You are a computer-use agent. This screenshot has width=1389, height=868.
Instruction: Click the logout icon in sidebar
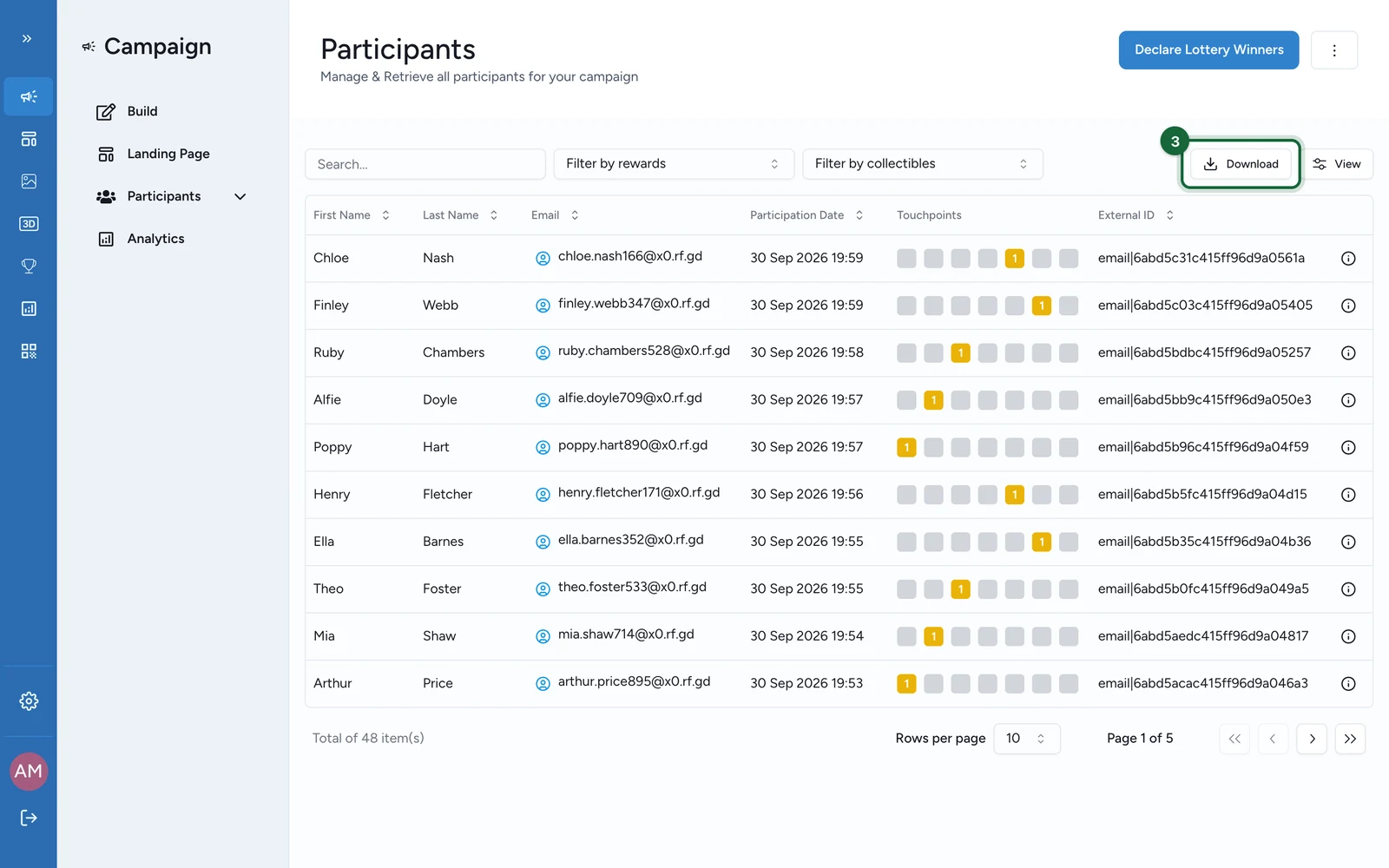click(x=29, y=818)
